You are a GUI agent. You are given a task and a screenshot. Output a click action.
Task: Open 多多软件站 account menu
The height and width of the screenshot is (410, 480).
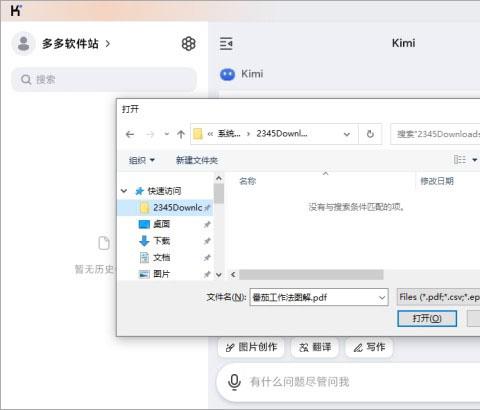76,44
